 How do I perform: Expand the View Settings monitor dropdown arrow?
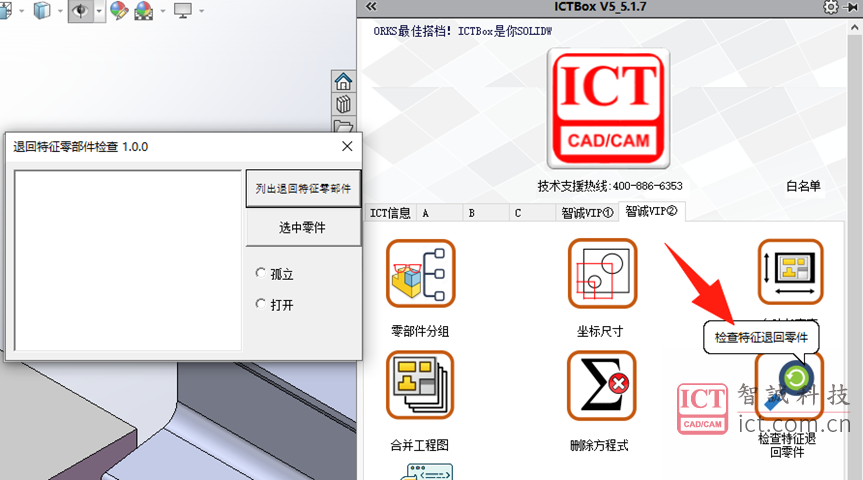pyautogui.click(x=201, y=12)
